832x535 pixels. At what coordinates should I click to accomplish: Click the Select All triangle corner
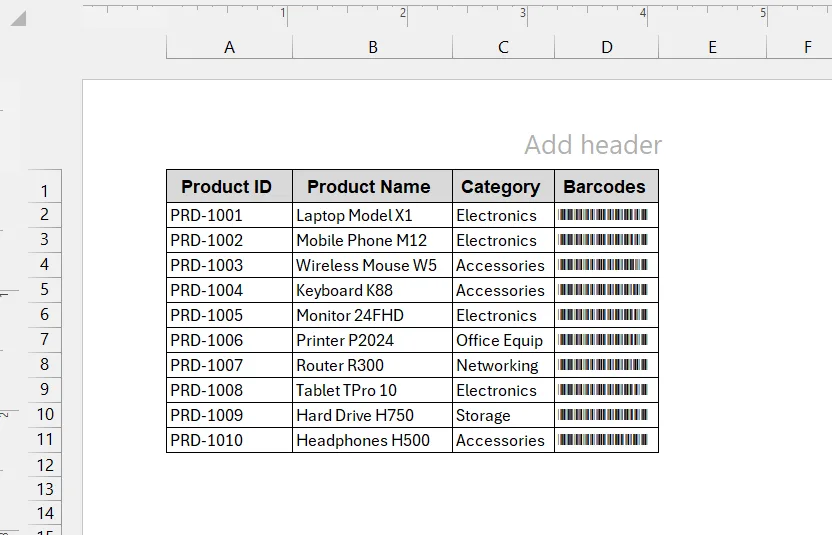coord(19,19)
